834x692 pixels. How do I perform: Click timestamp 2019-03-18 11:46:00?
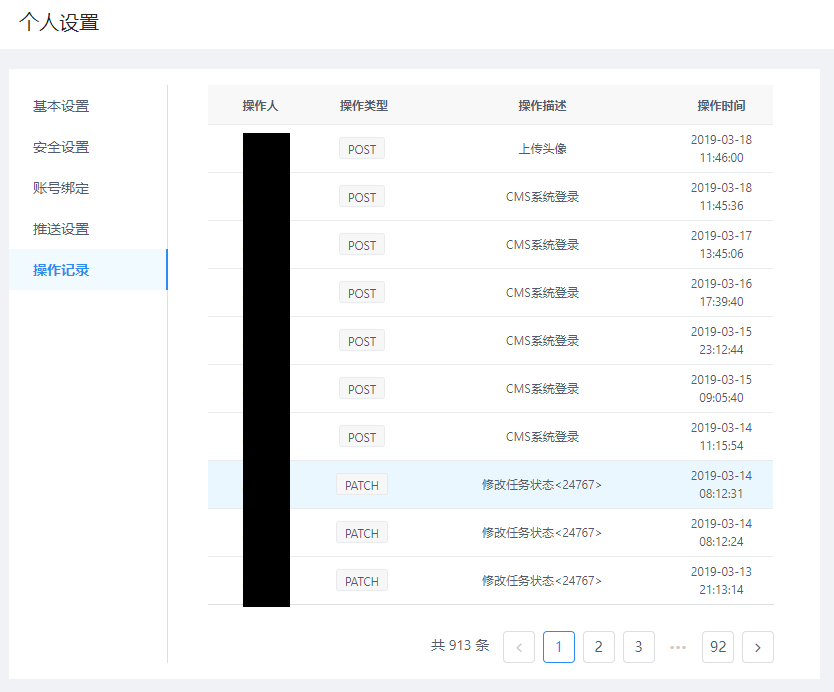pyautogui.click(x=721, y=148)
